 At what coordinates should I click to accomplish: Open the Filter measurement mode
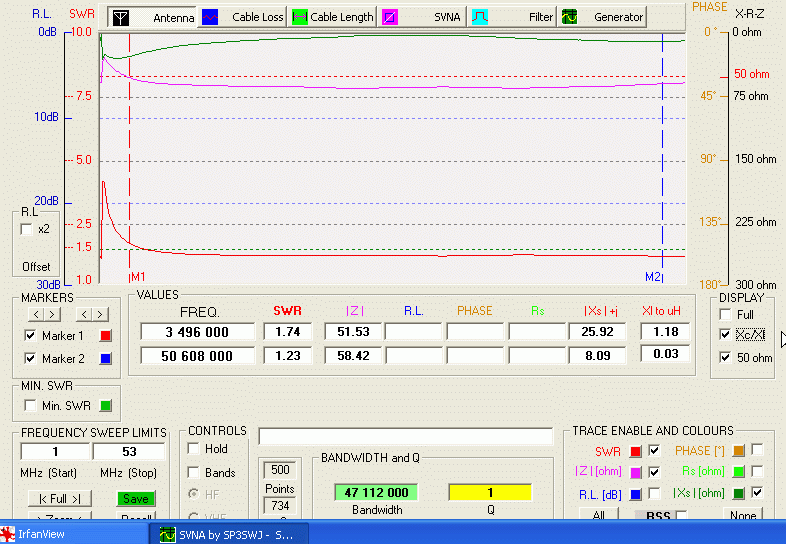(514, 17)
